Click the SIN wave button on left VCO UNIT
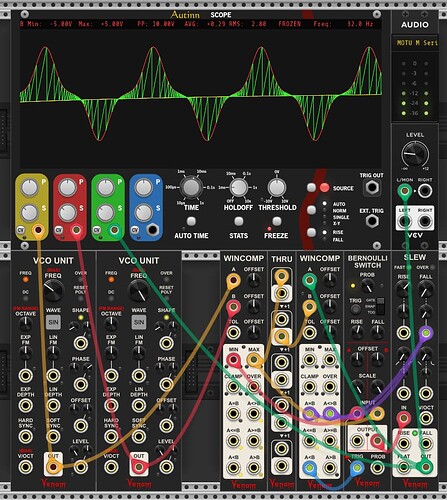 click(x=53, y=322)
